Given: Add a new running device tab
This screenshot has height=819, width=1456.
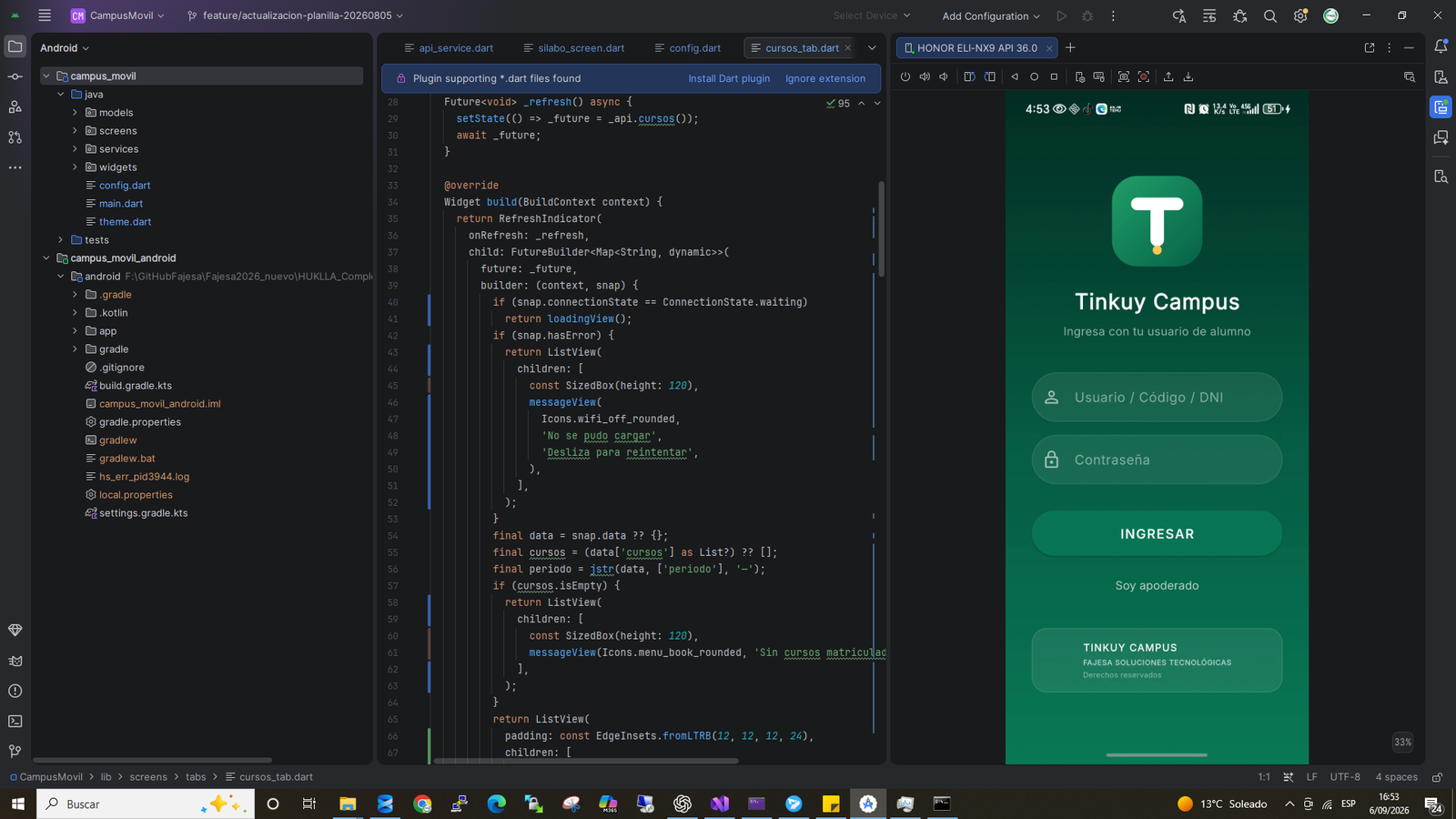Looking at the screenshot, I should point(1070,47).
